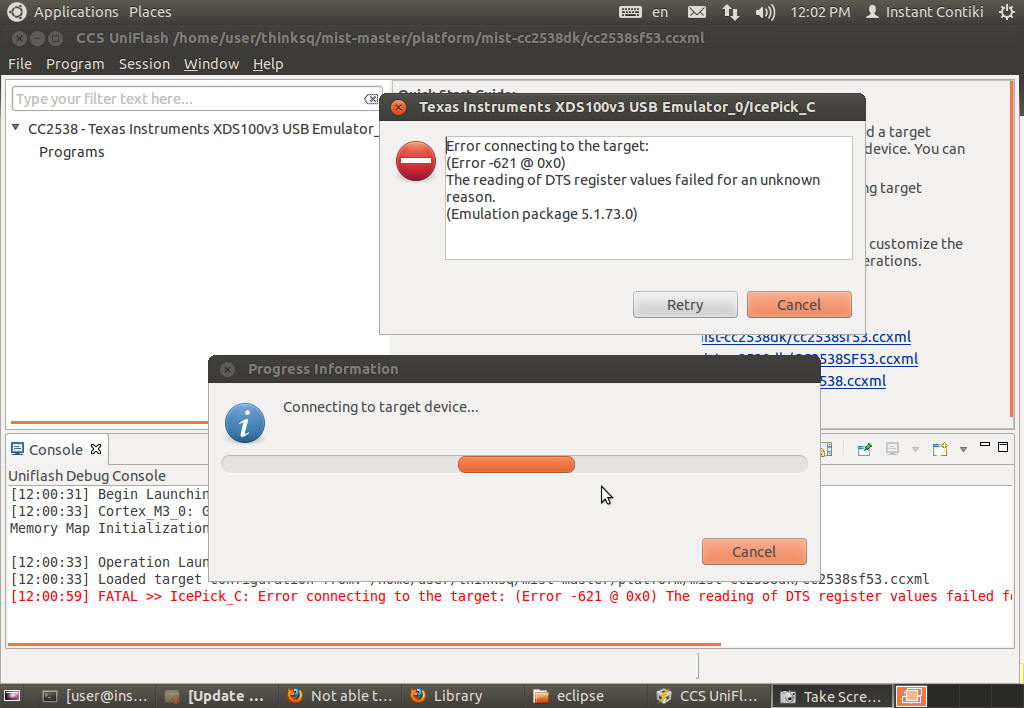
Task: Cancel the Progress Information dialog
Action: point(754,552)
